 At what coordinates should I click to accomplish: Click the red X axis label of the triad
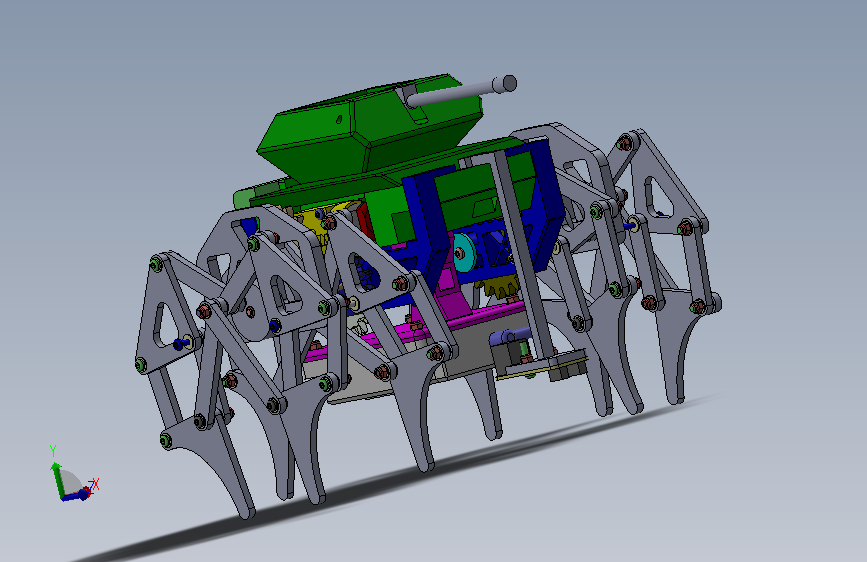tap(96, 485)
